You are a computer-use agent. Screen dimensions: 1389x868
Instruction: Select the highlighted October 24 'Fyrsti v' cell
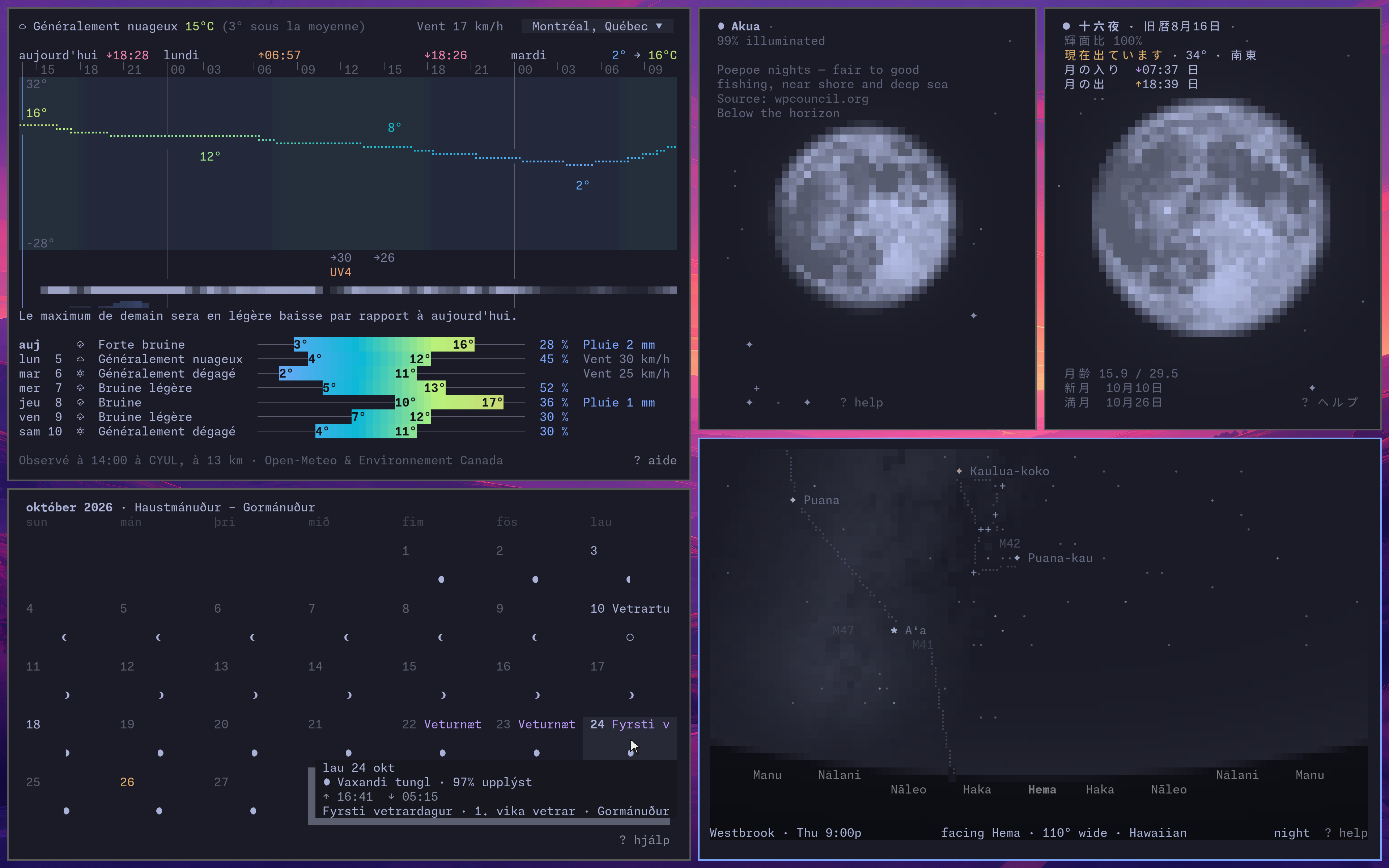click(630, 738)
